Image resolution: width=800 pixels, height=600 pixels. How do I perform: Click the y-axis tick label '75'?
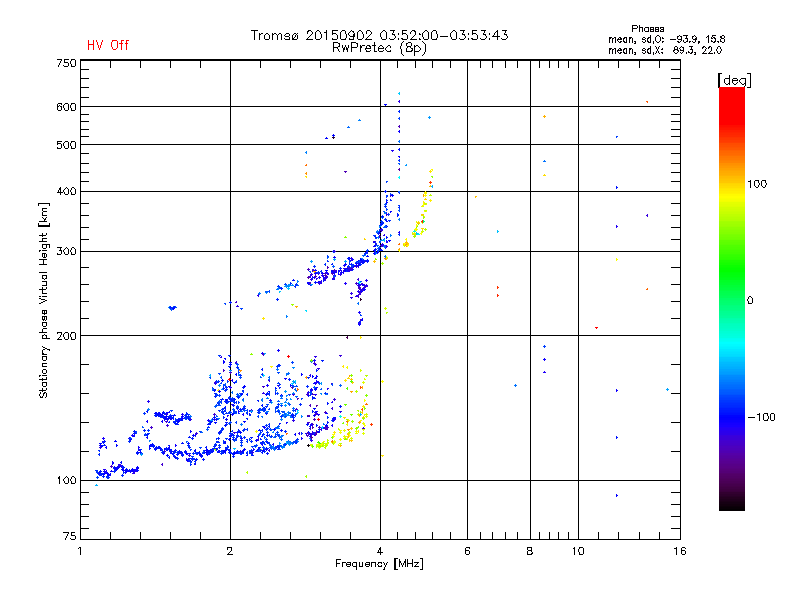70,536
